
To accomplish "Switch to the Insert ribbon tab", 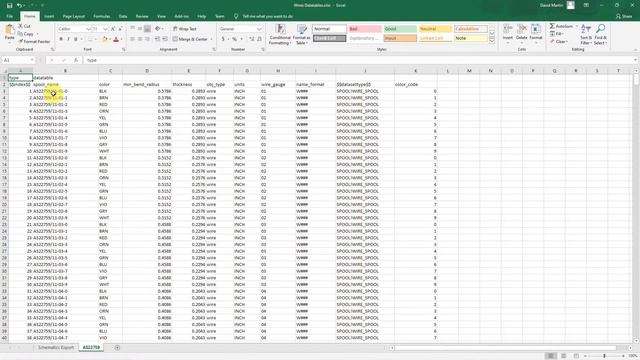I will (49, 16).
